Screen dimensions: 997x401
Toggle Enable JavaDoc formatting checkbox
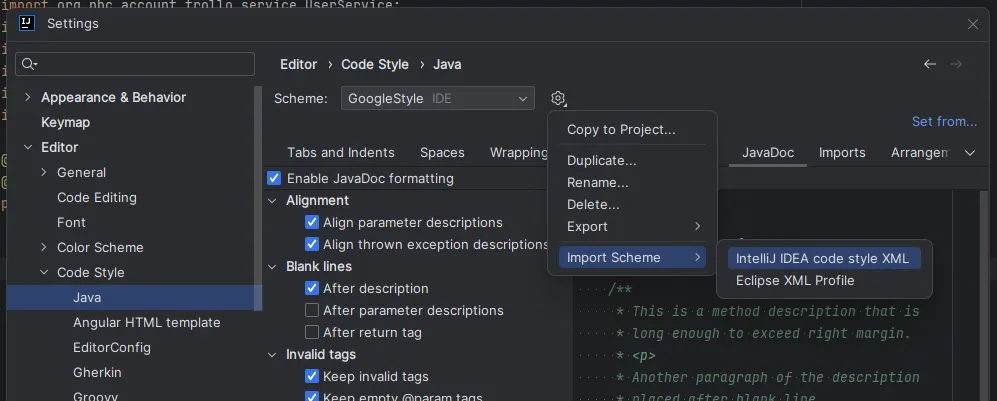(x=275, y=178)
